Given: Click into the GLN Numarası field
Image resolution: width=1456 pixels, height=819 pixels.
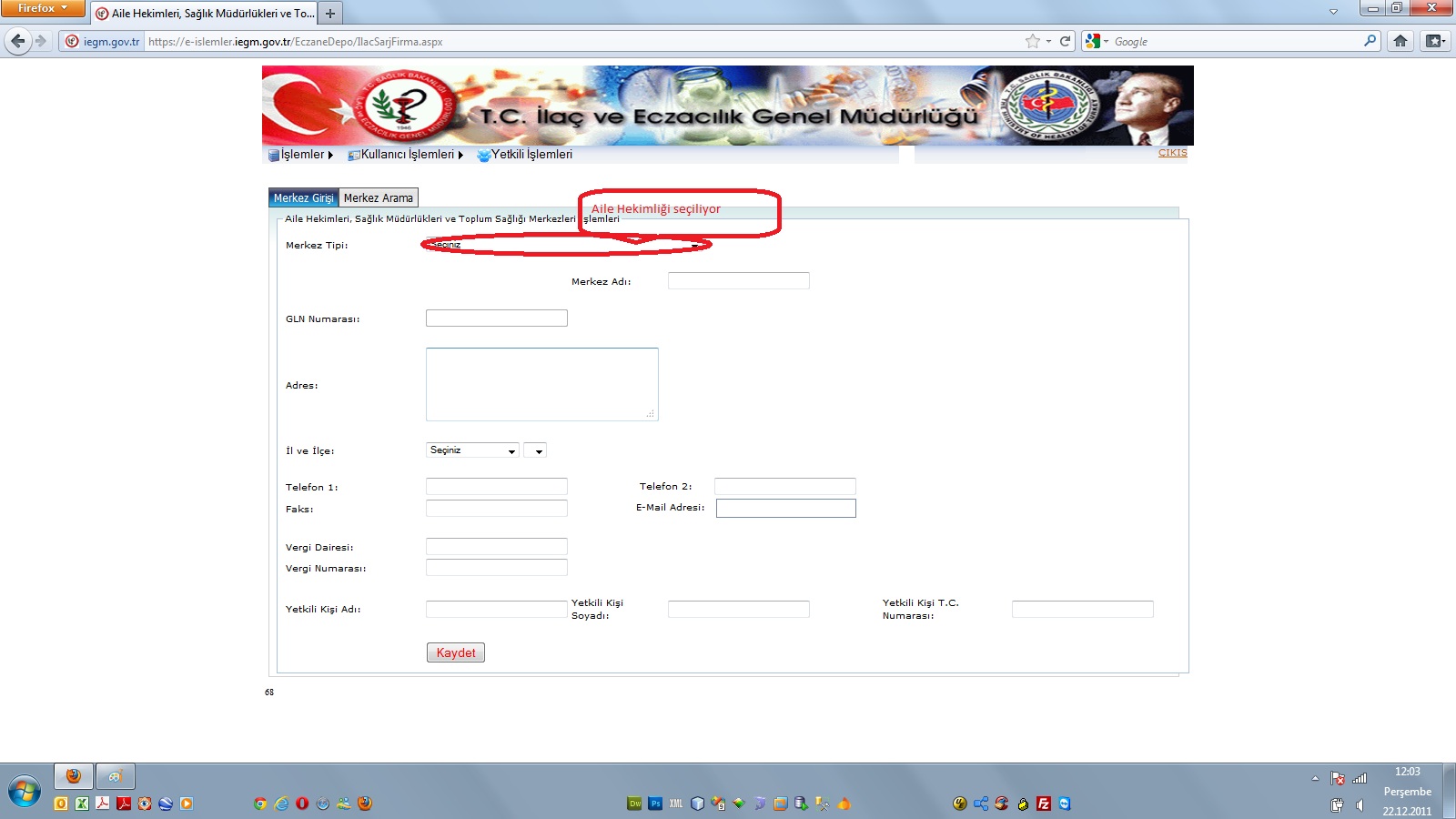Looking at the screenshot, I should click(x=496, y=318).
